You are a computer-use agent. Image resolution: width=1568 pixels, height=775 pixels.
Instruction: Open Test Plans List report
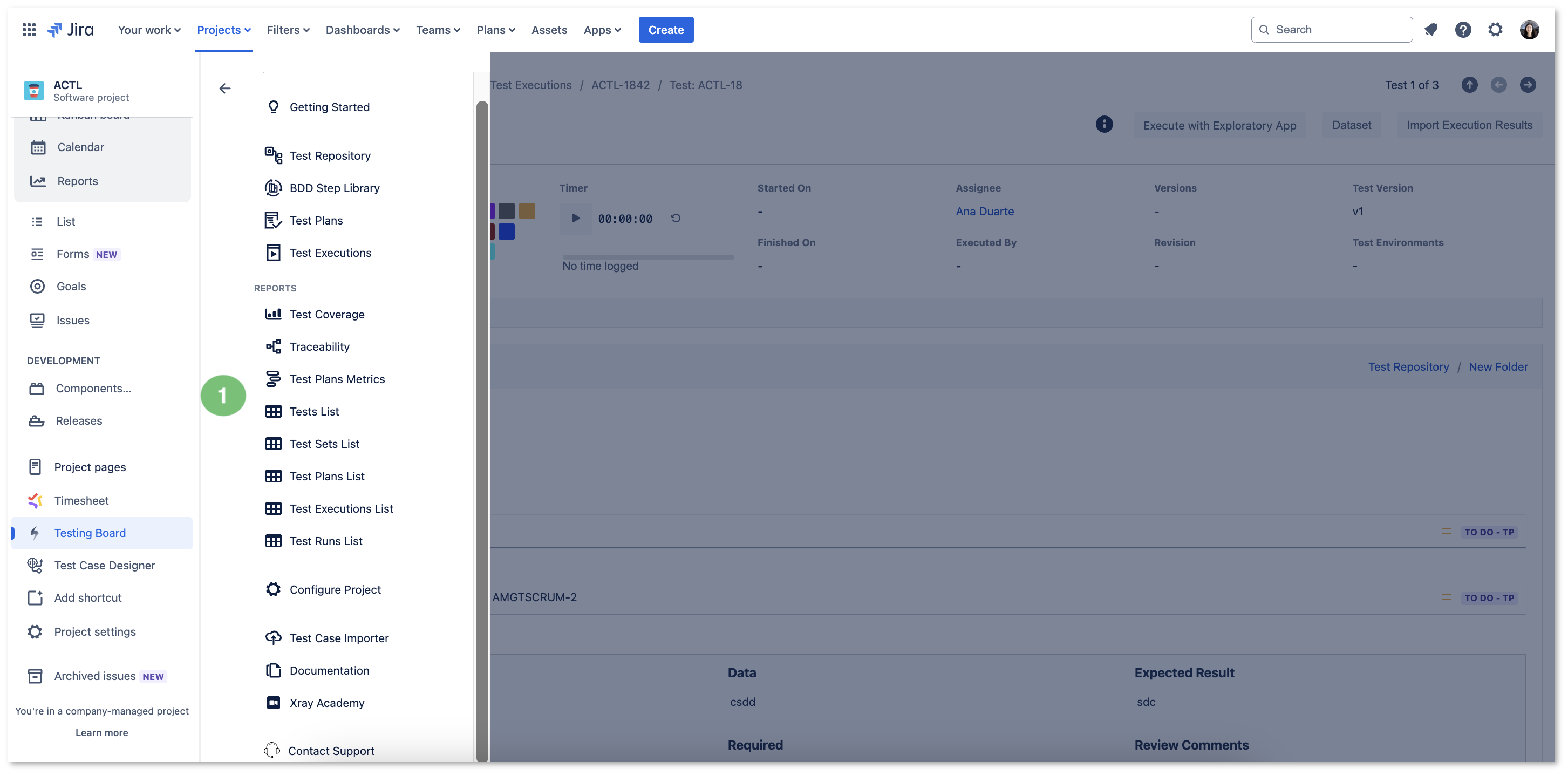(x=327, y=476)
